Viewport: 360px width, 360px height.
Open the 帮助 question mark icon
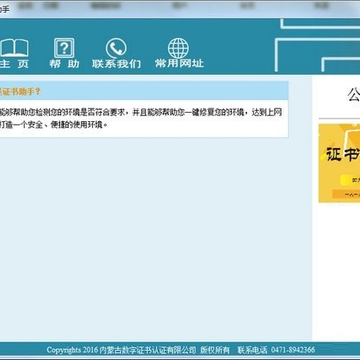[x=64, y=48]
